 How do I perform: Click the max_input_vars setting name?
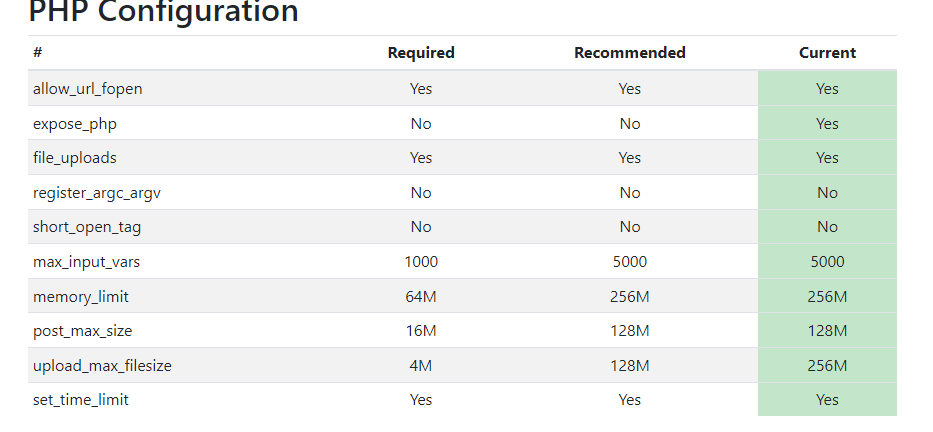point(86,262)
